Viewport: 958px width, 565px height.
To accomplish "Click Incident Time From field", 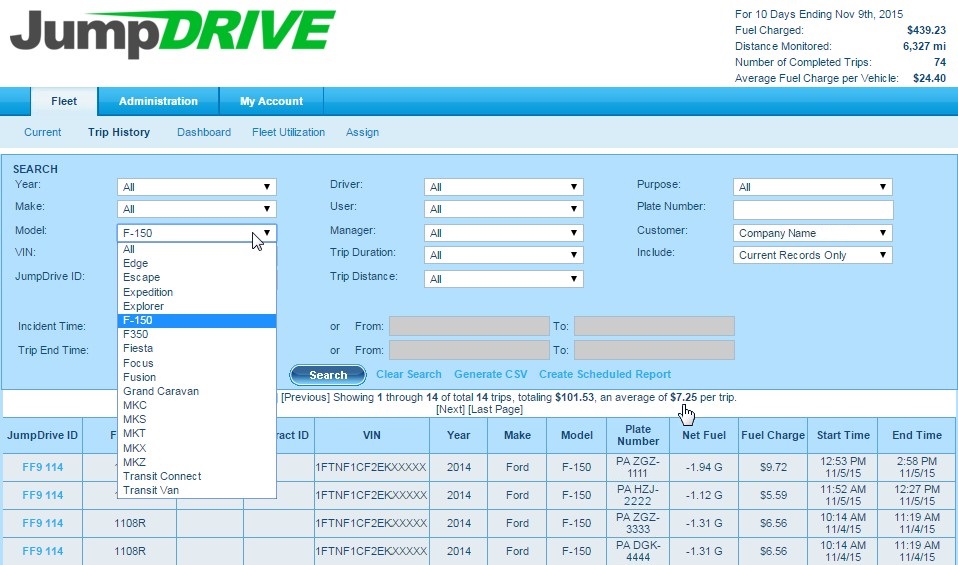I will coord(469,326).
